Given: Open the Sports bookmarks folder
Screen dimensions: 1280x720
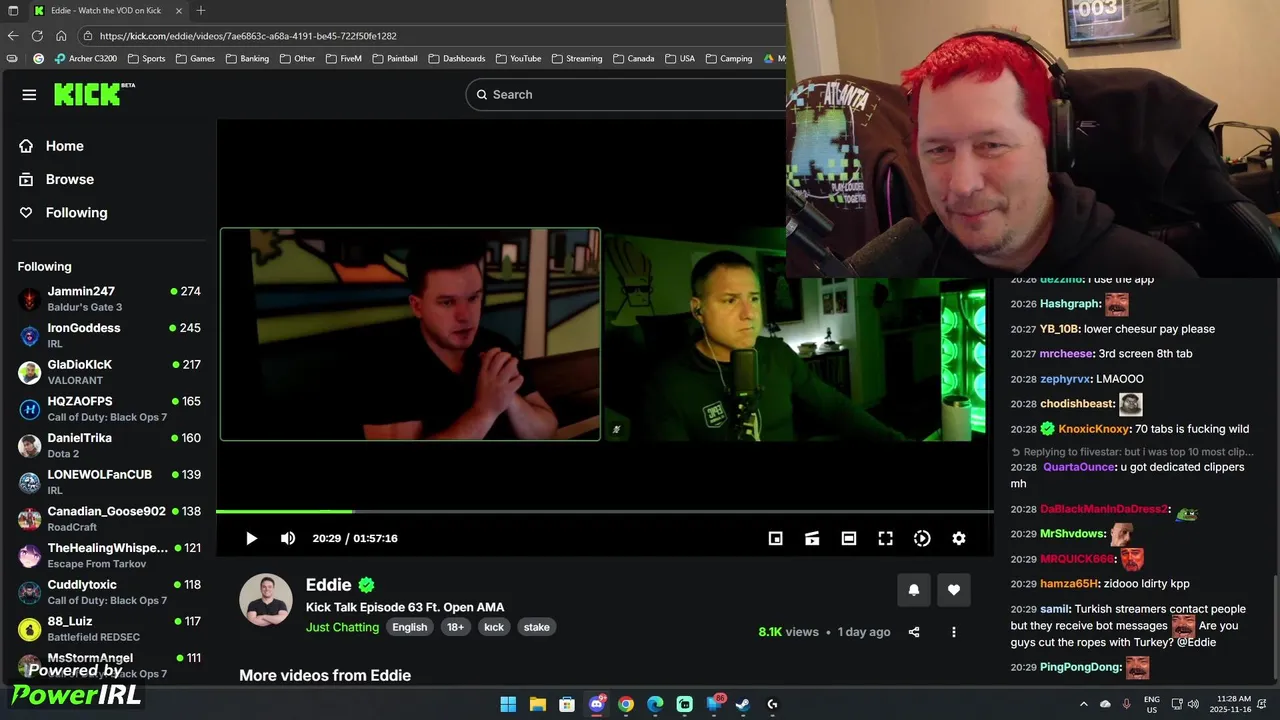Looking at the screenshot, I should (146, 58).
